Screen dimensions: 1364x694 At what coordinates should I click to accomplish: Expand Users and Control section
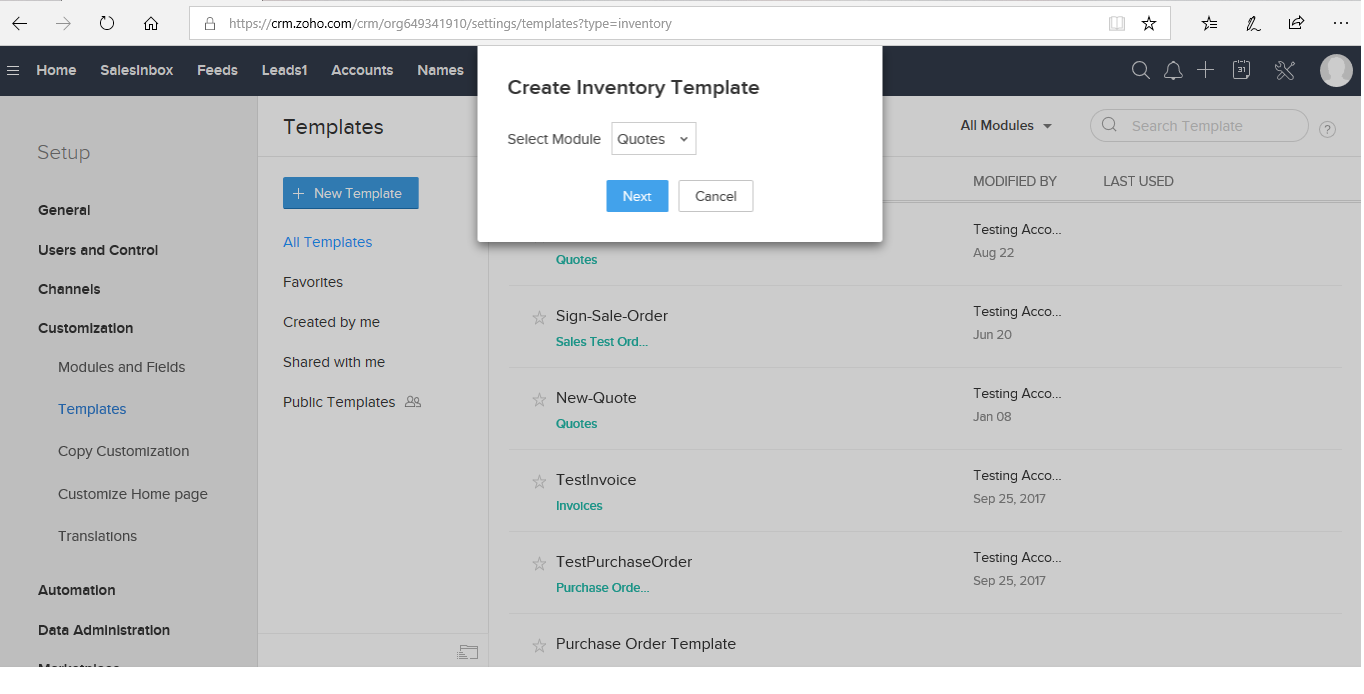tap(98, 250)
